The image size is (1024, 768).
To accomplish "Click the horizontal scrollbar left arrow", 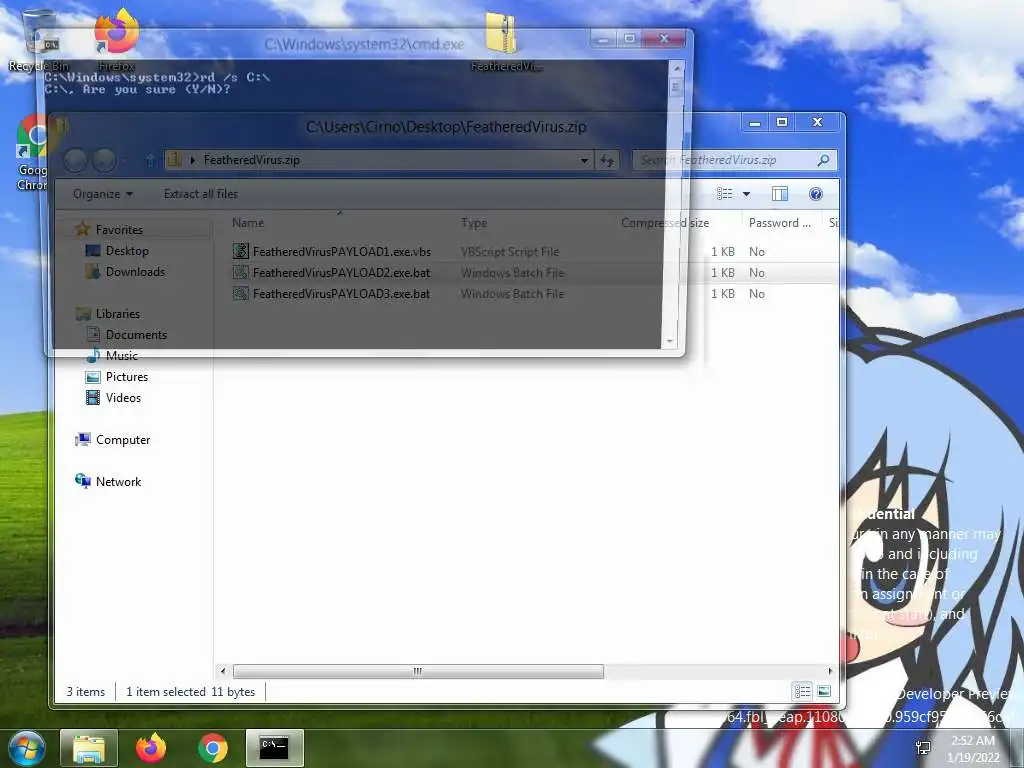I will tap(223, 671).
